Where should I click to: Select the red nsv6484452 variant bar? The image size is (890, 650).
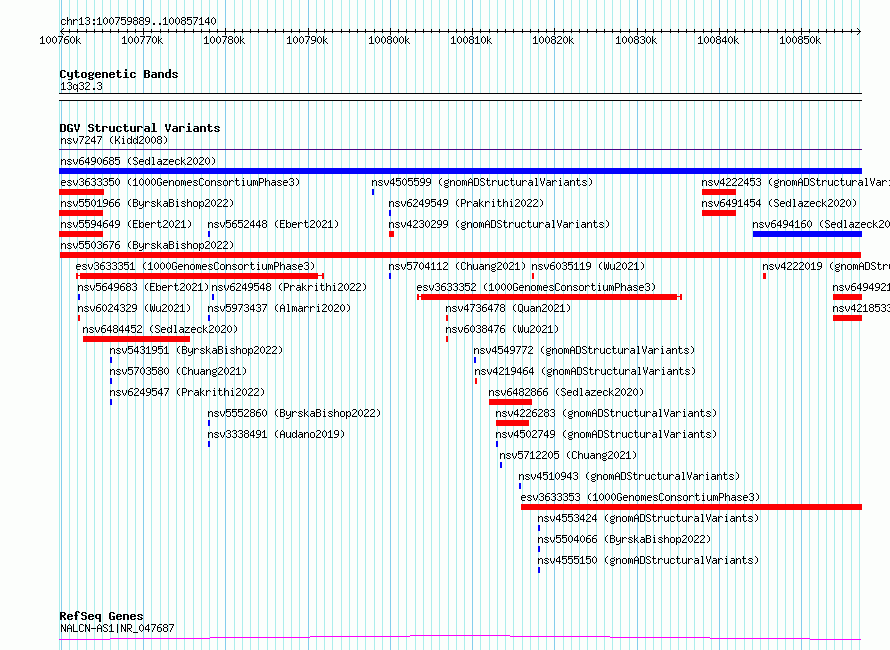(x=136, y=339)
